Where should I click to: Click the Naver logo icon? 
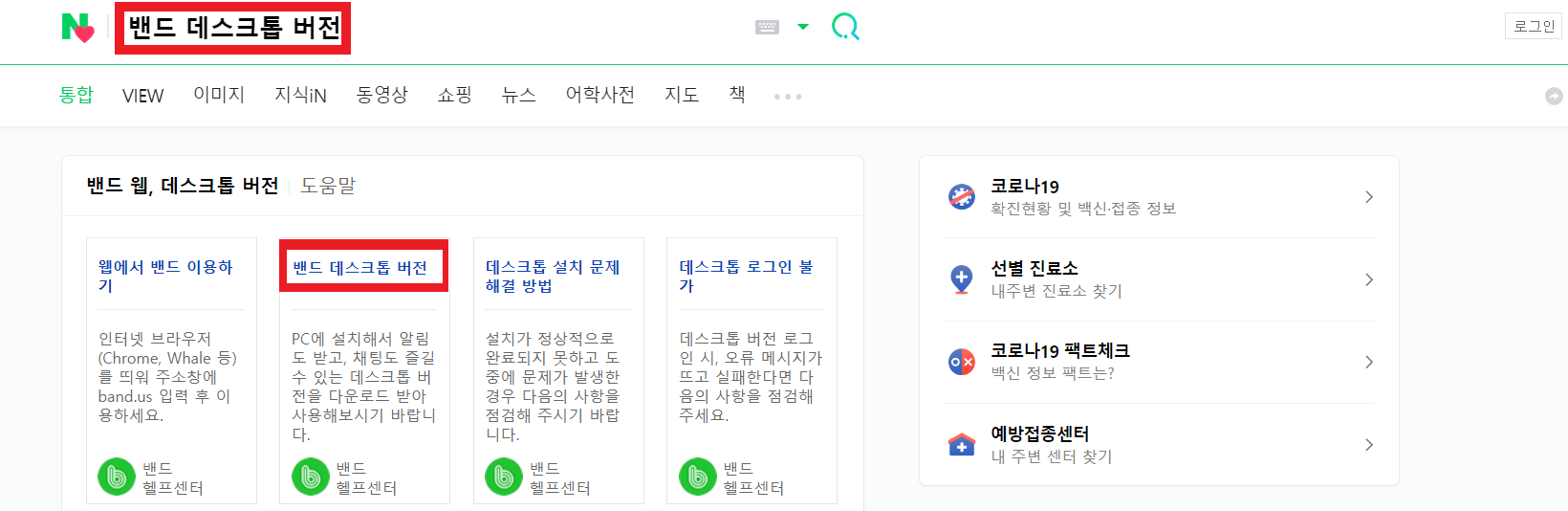(x=77, y=28)
